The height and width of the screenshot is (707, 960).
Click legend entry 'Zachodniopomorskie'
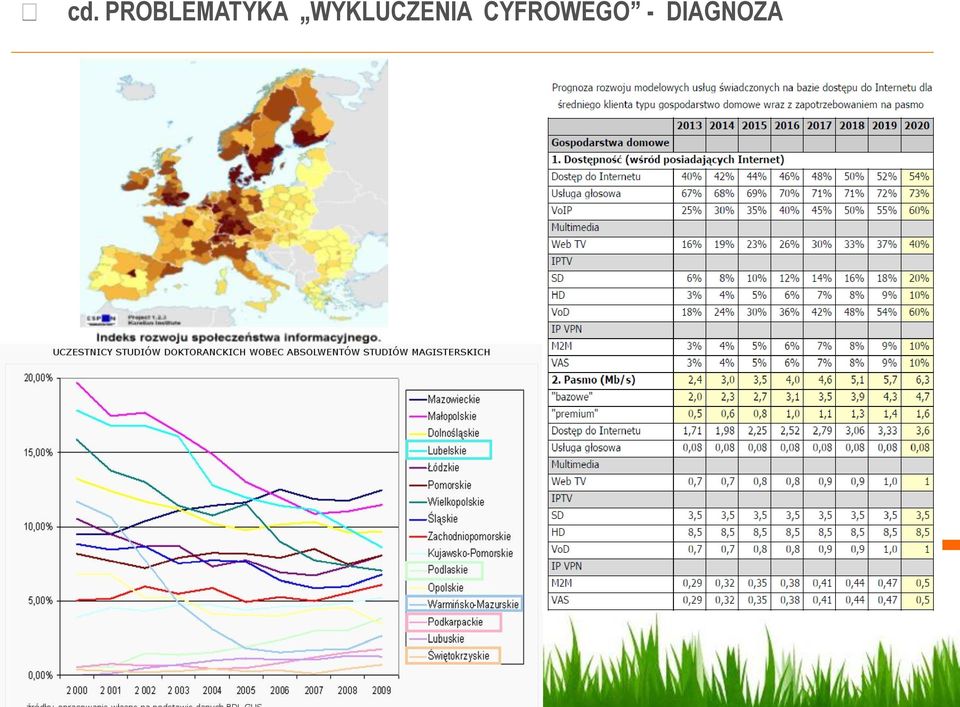tap(469, 536)
